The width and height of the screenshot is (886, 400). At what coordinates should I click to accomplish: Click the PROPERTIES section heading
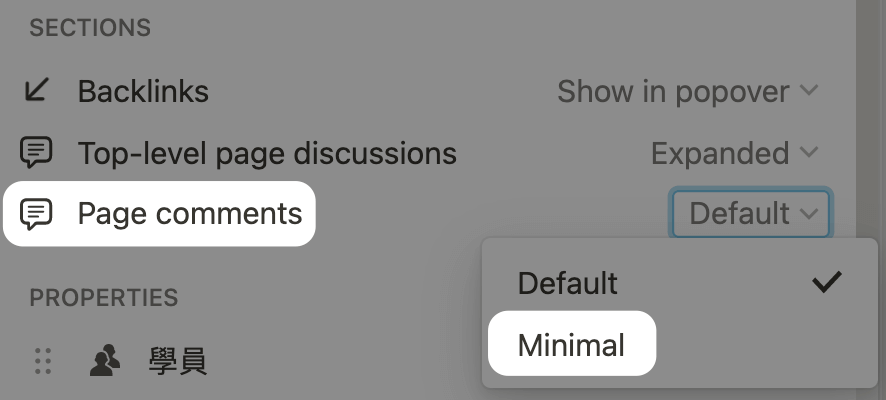click(104, 298)
